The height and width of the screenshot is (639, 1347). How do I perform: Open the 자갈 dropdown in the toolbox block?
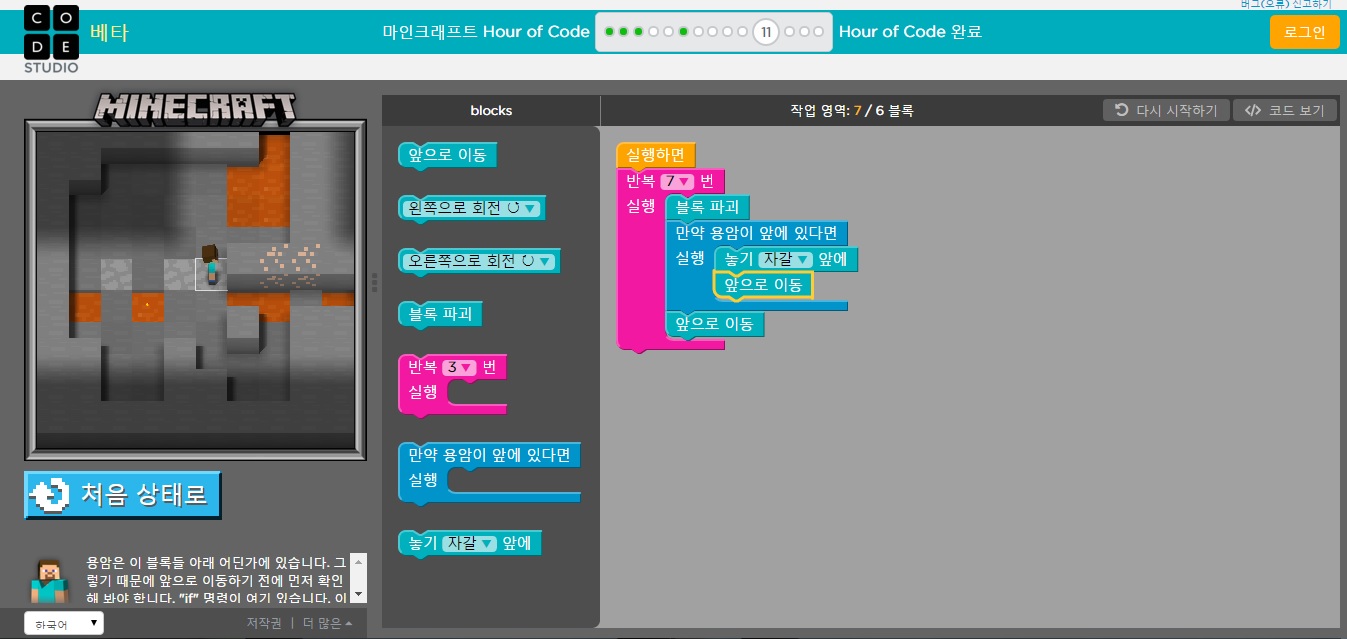(470, 543)
